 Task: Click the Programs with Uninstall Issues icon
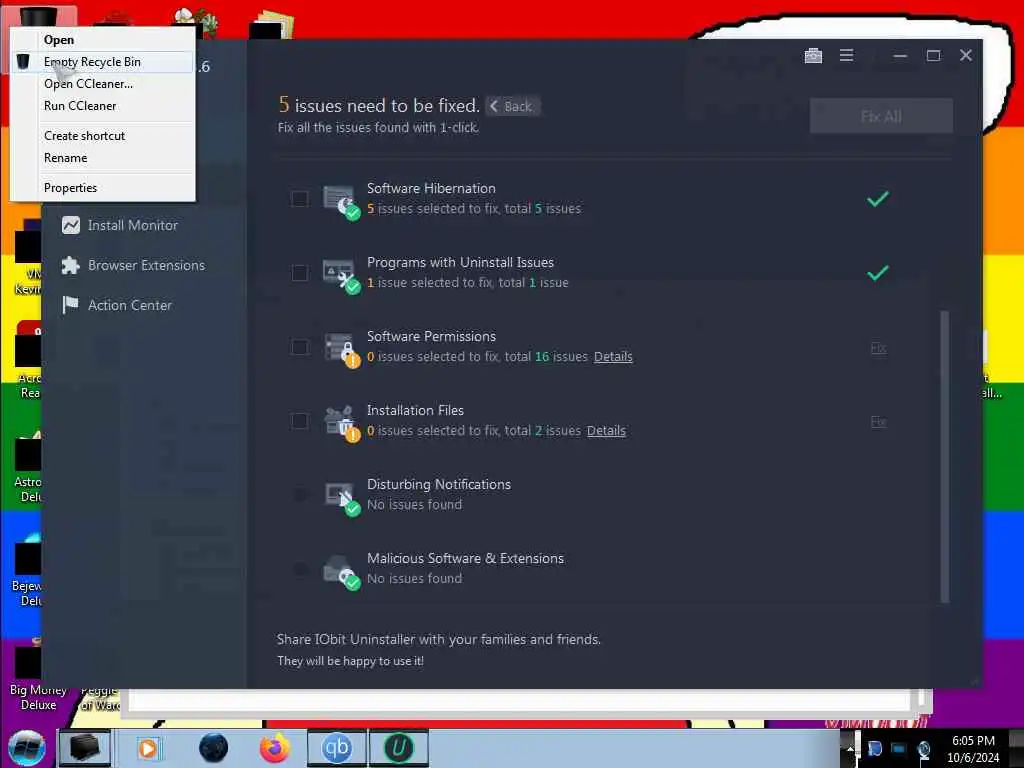tap(340, 276)
